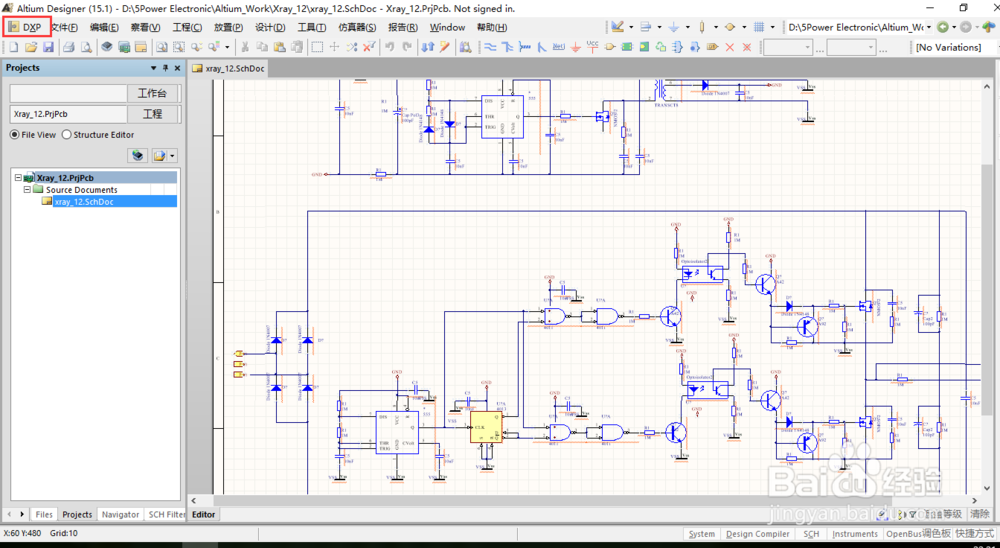
Task: Click the 清除 clear button
Action: click(981, 514)
